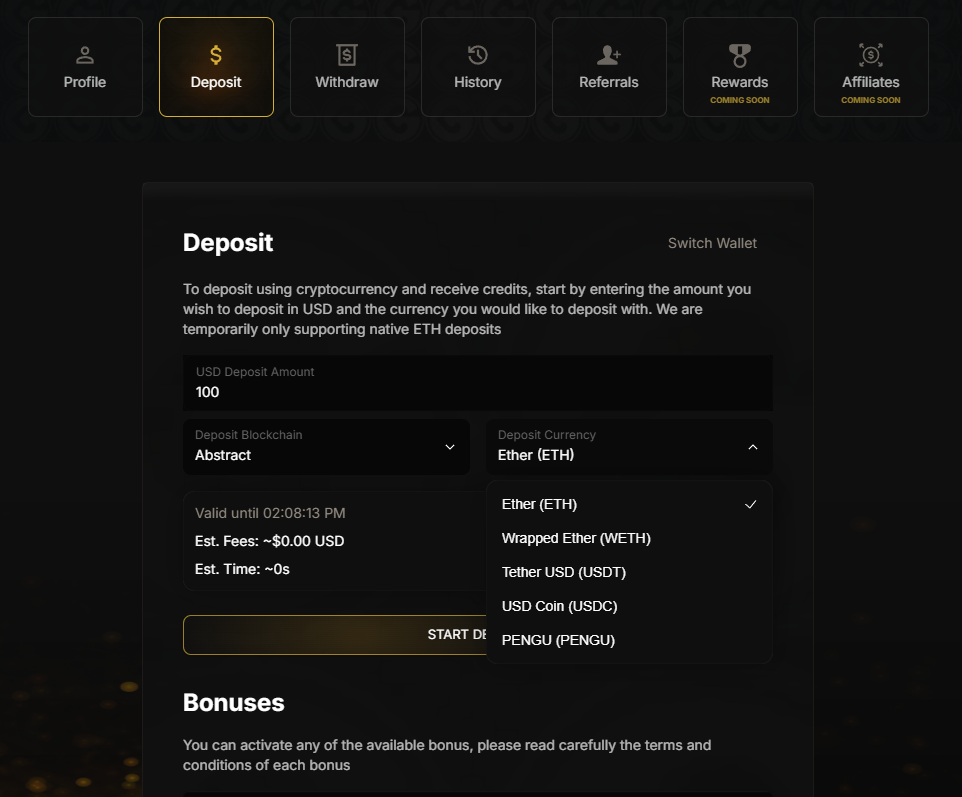Click the Profile person icon
962x797 pixels.
pyautogui.click(x=85, y=55)
